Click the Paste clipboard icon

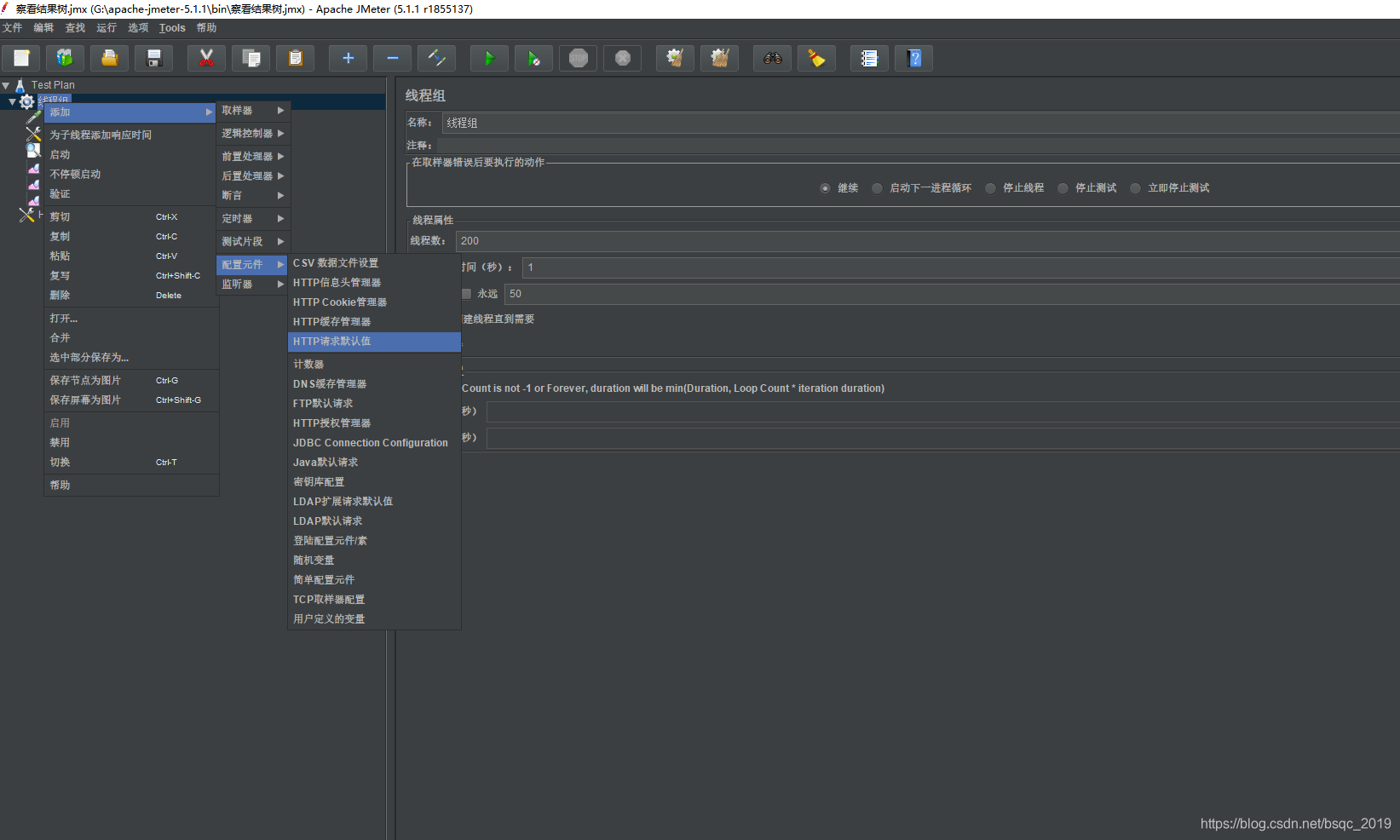(295, 58)
